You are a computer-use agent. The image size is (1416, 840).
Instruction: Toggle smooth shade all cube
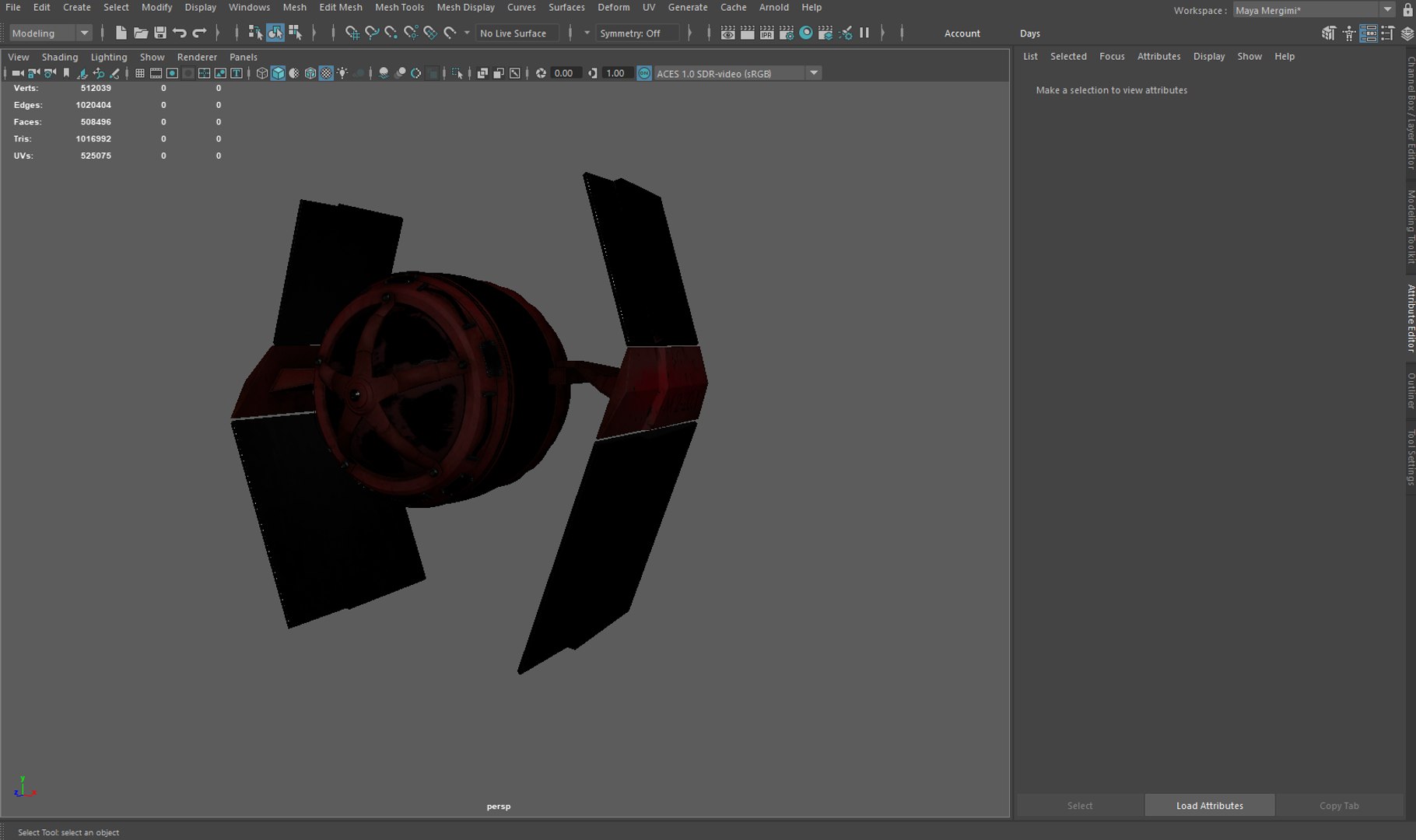click(278, 73)
